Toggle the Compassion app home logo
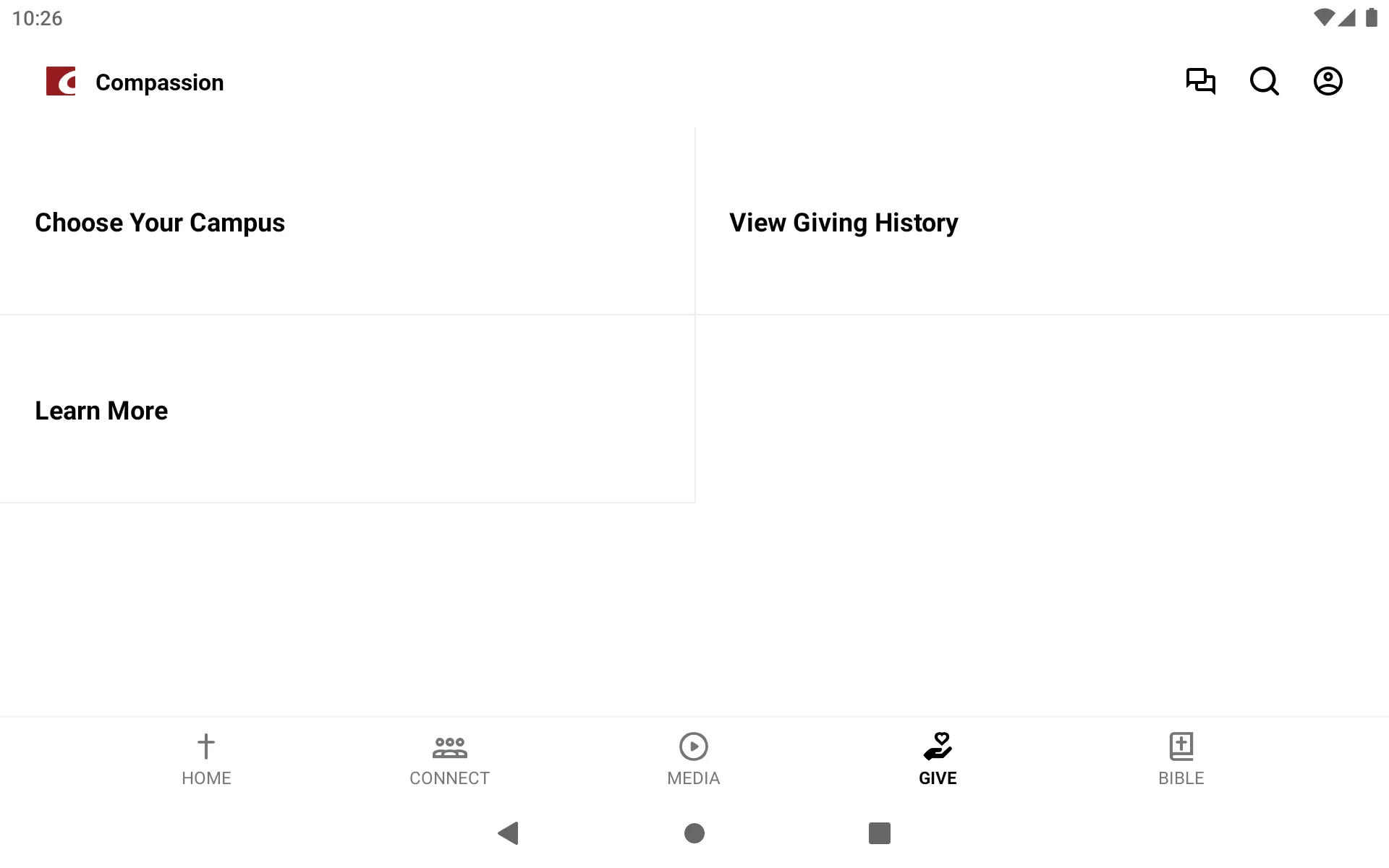This screenshot has width=1389, height=868. click(61, 81)
